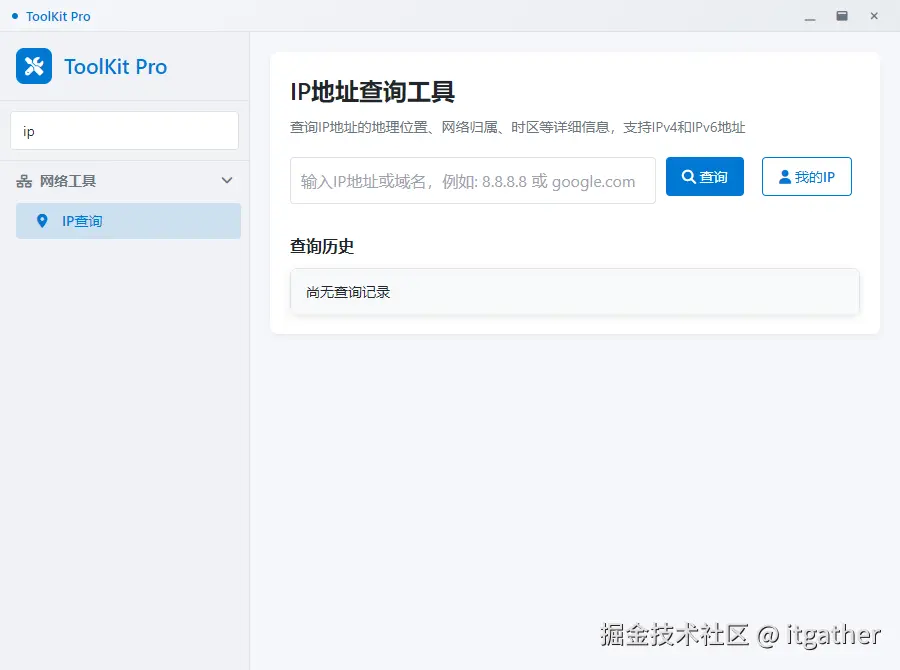The width and height of the screenshot is (900, 670).
Task: Close the ToolKit Pro window
Action: pyautogui.click(x=874, y=16)
